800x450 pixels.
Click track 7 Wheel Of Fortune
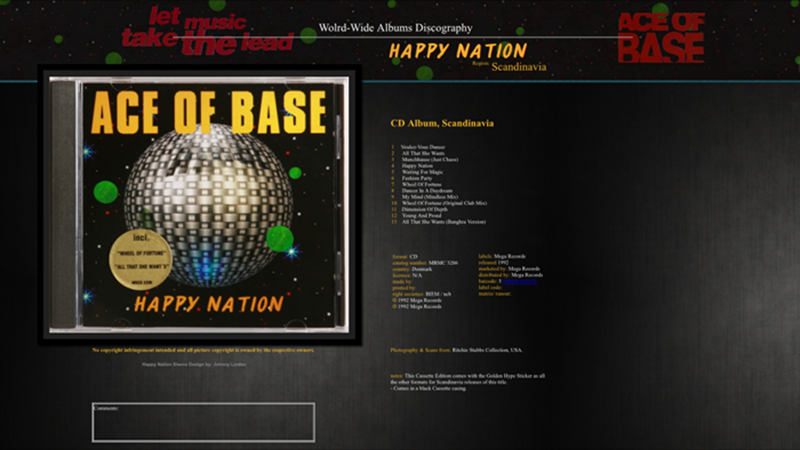(x=419, y=184)
